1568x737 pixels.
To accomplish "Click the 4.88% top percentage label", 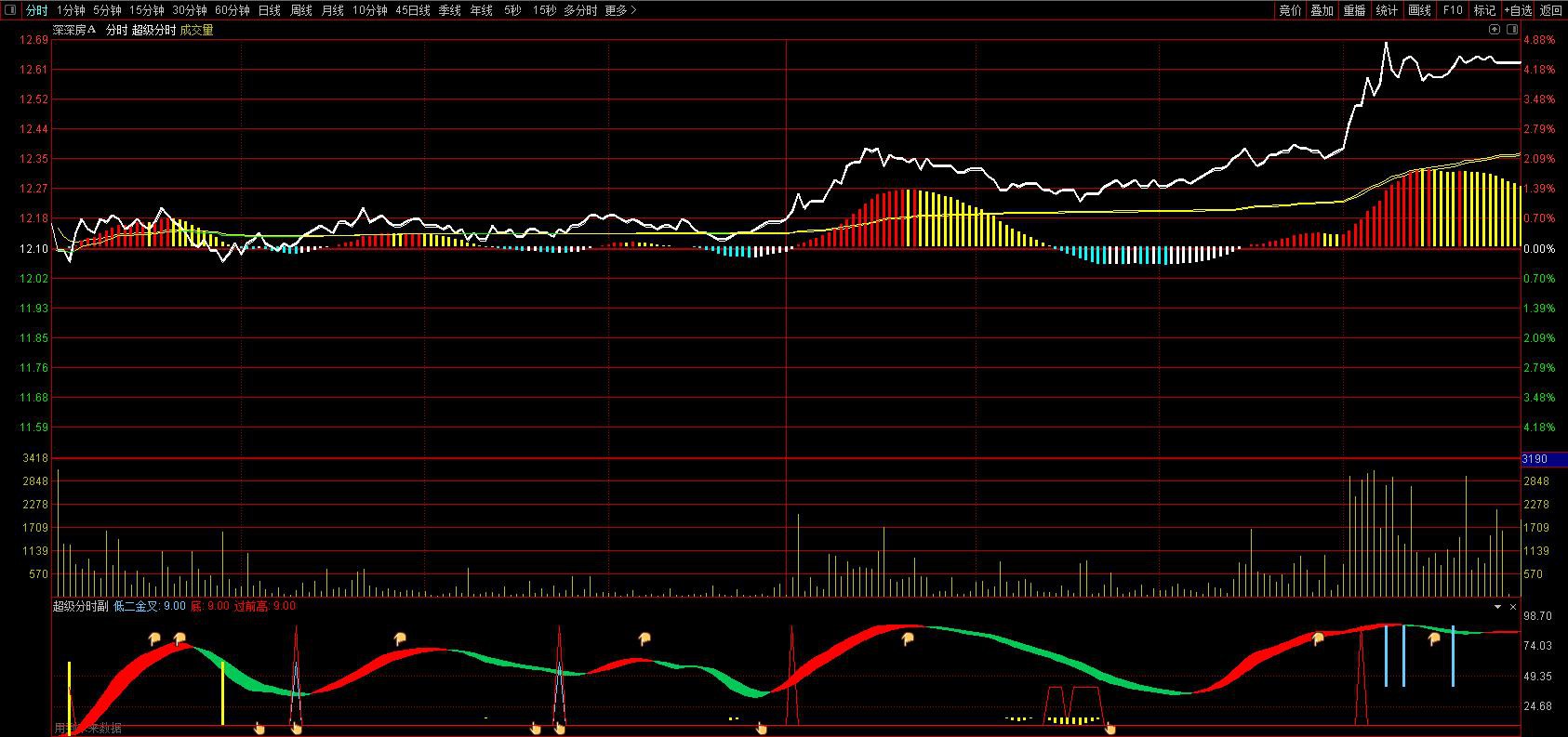I will click(1539, 40).
